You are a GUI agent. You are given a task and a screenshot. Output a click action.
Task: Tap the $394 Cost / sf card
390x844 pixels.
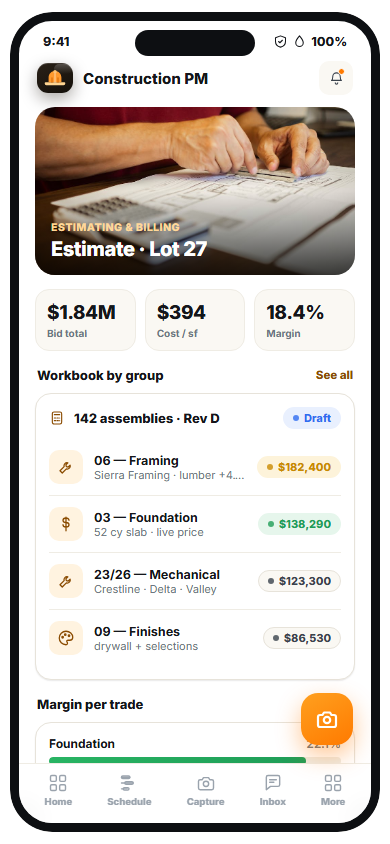[x=195, y=320]
